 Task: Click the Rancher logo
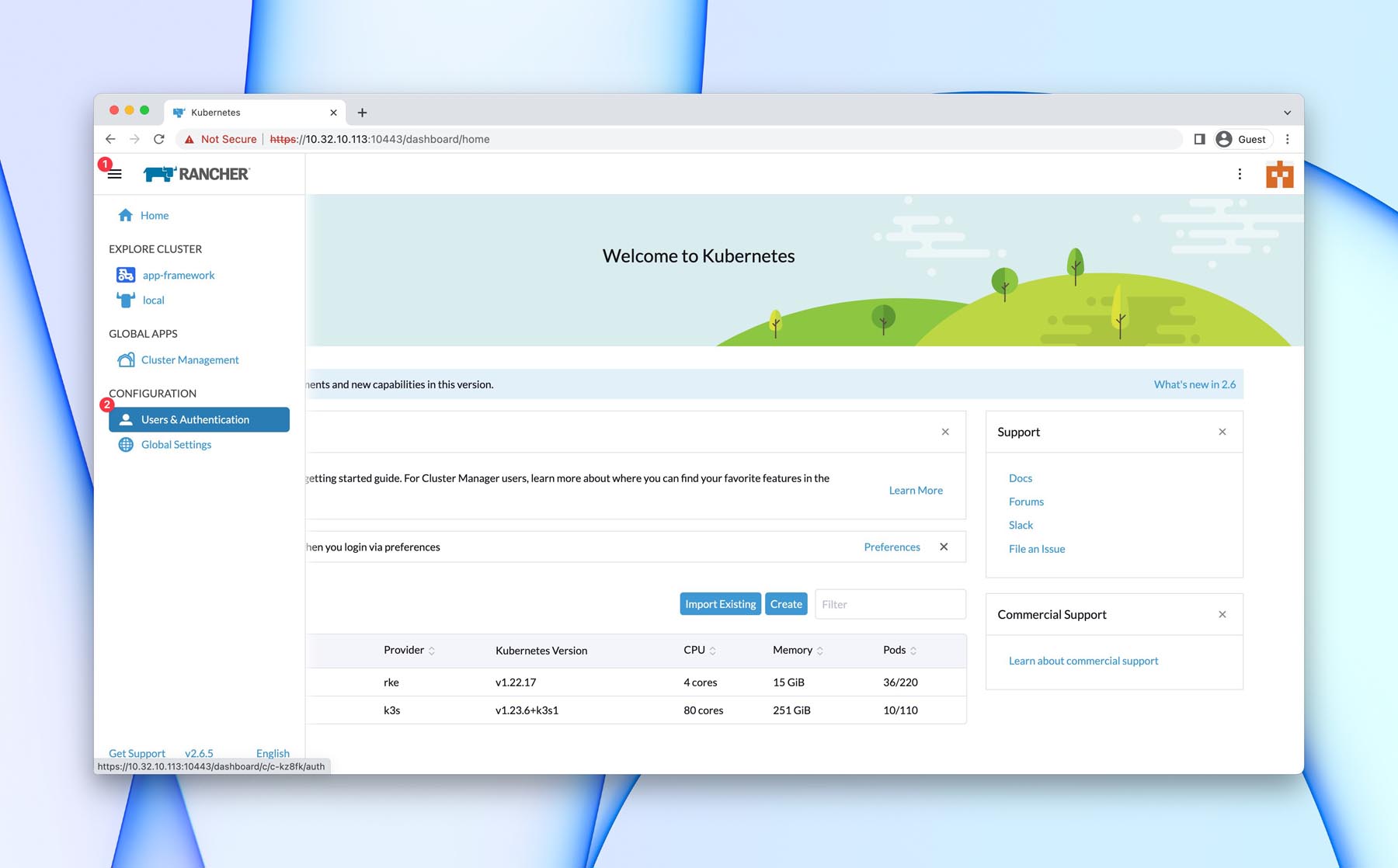[196, 174]
